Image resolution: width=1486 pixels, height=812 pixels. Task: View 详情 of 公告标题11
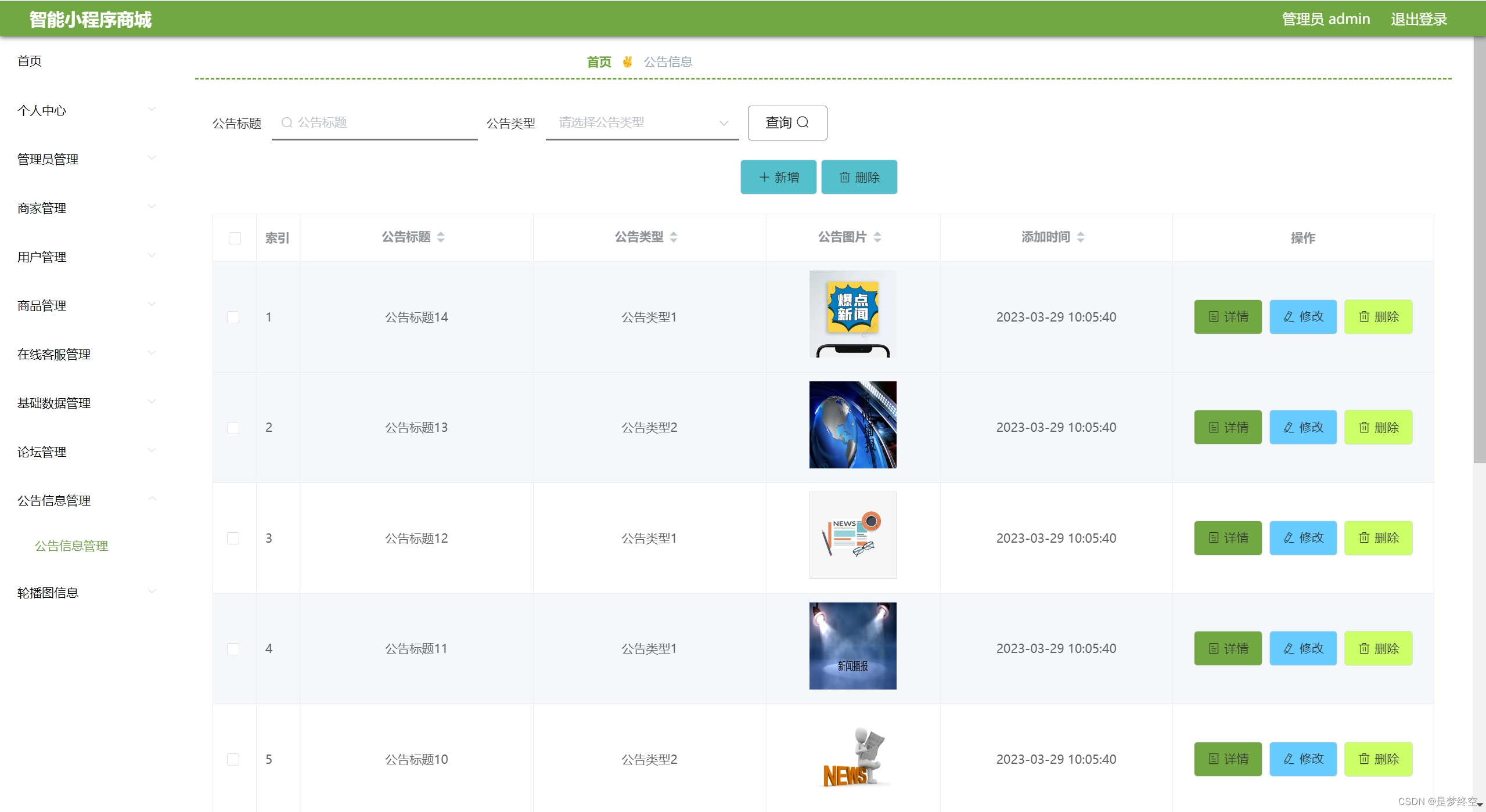point(1228,648)
